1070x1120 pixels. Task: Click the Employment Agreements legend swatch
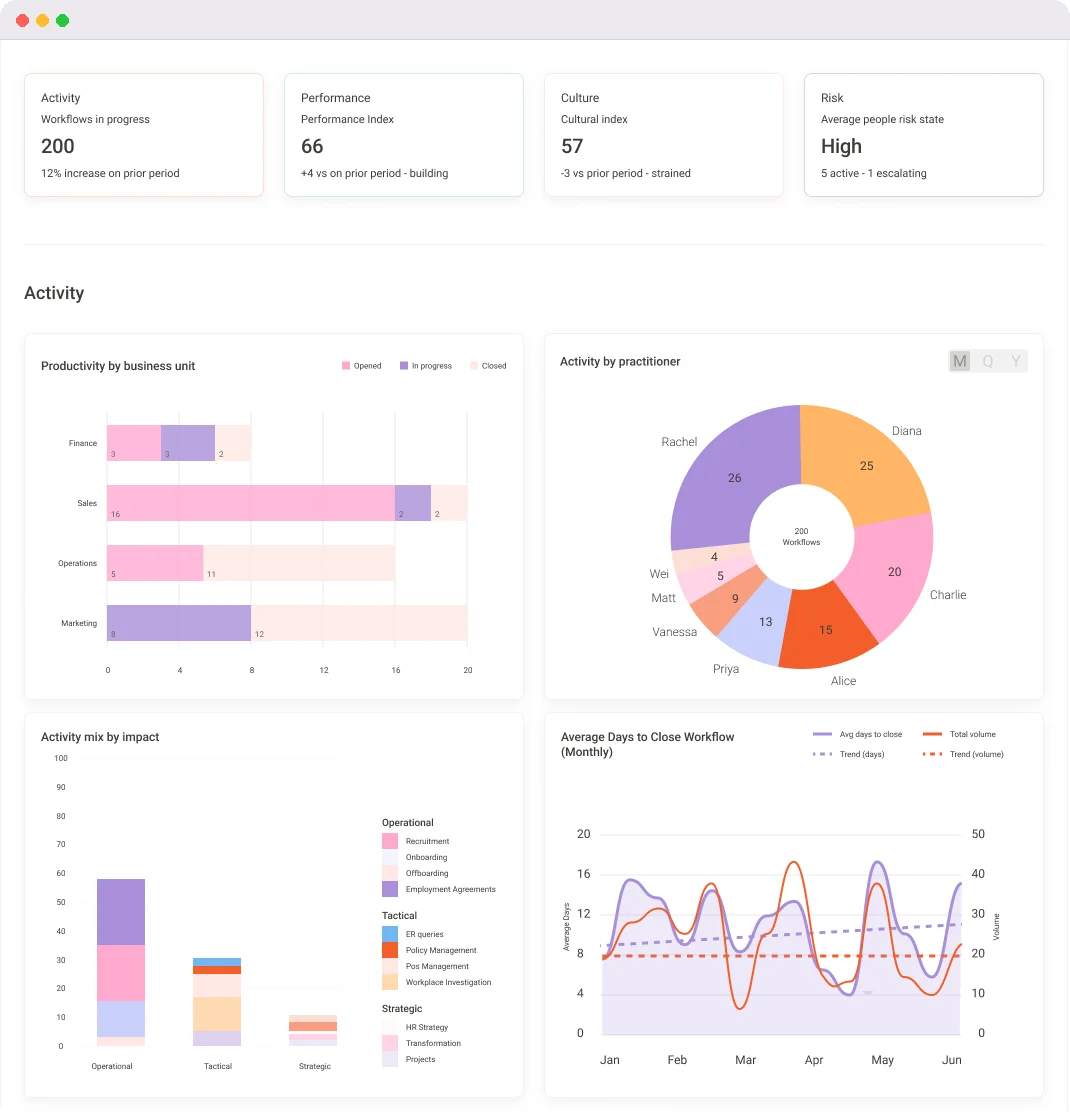[x=390, y=889]
